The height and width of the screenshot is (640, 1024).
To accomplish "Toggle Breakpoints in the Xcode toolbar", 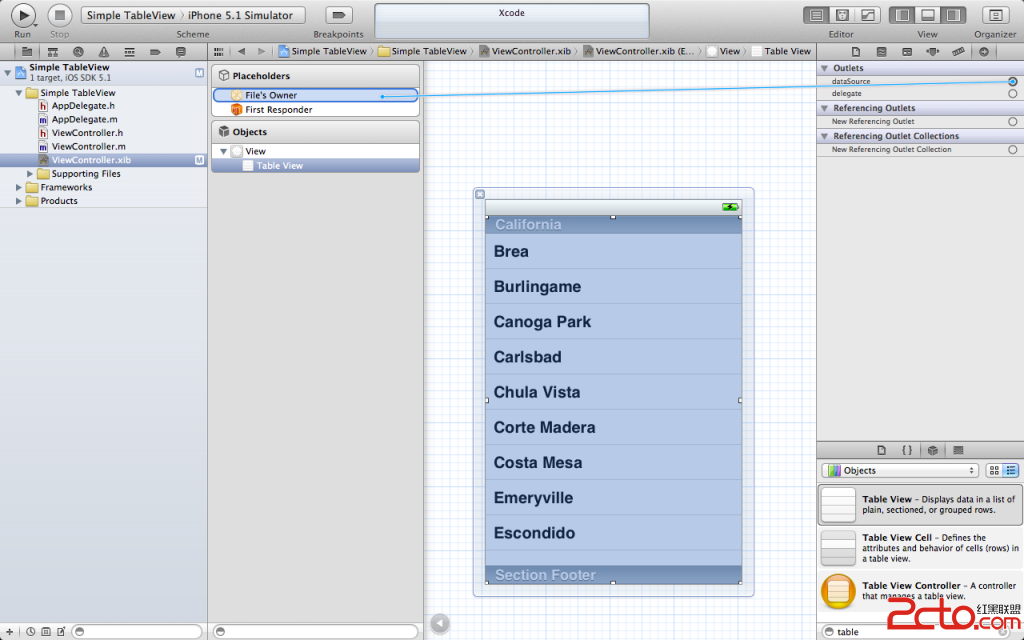I will [x=340, y=15].
